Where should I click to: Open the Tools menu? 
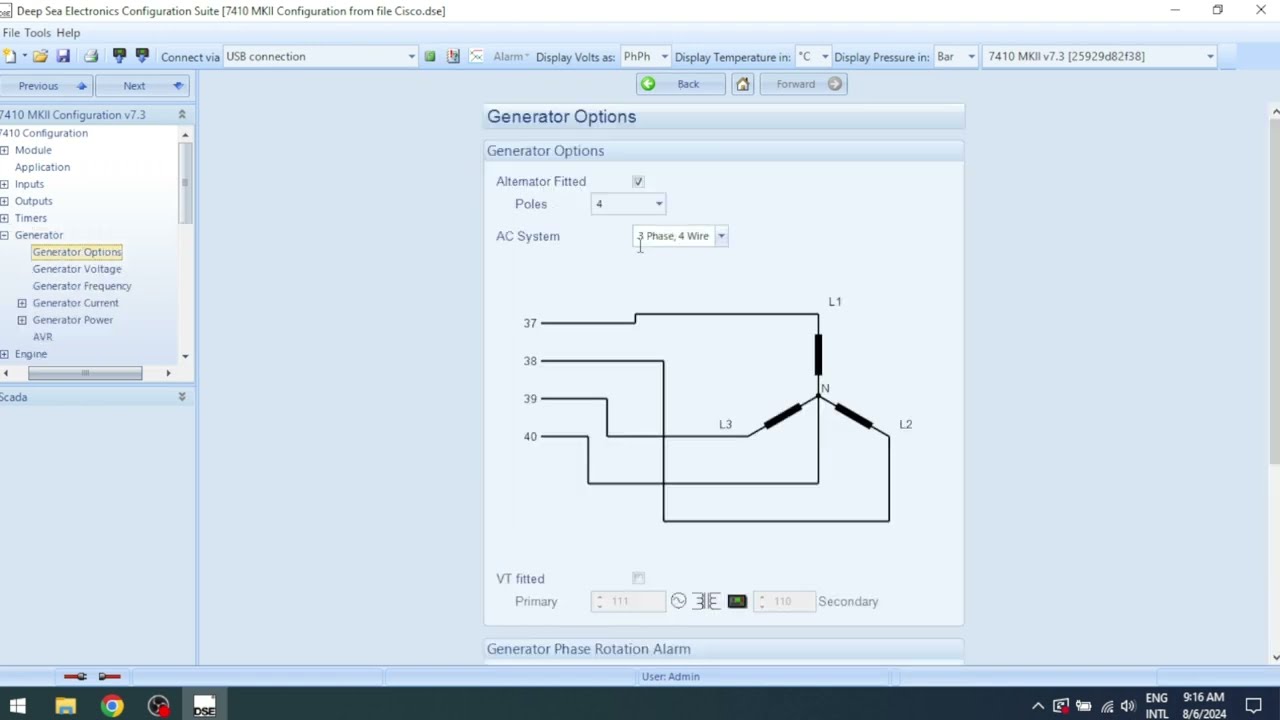(x=38, y=33)
